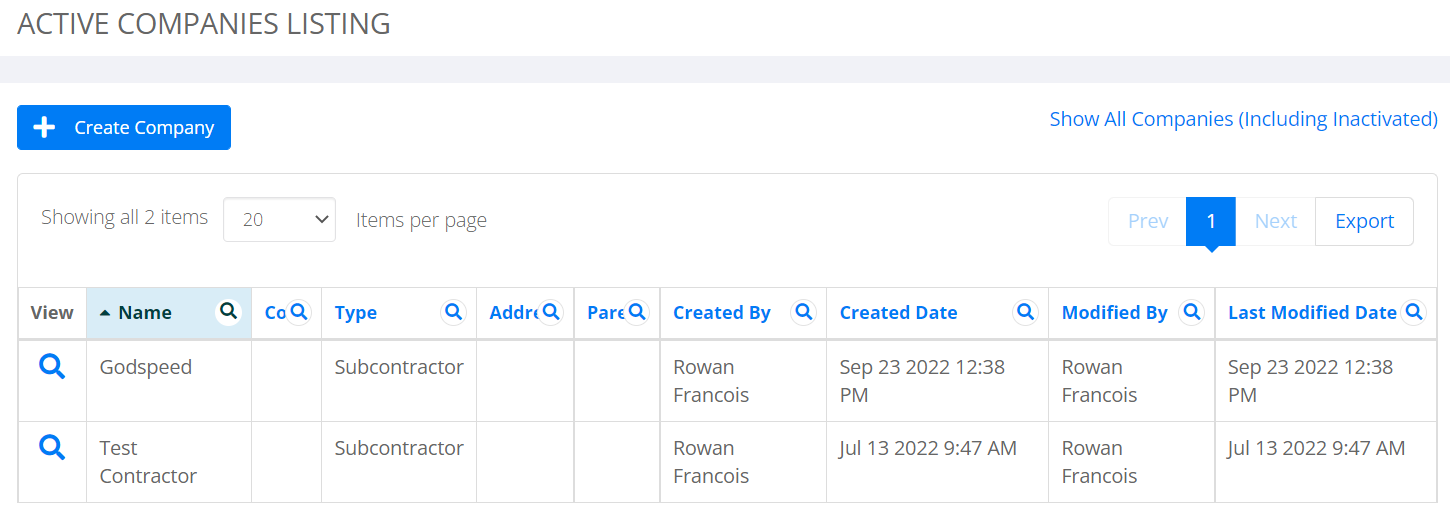Open the Name column search filter
Image resolution: width=1450 pixels, height=511 pixels.
(x=229, y=312)
